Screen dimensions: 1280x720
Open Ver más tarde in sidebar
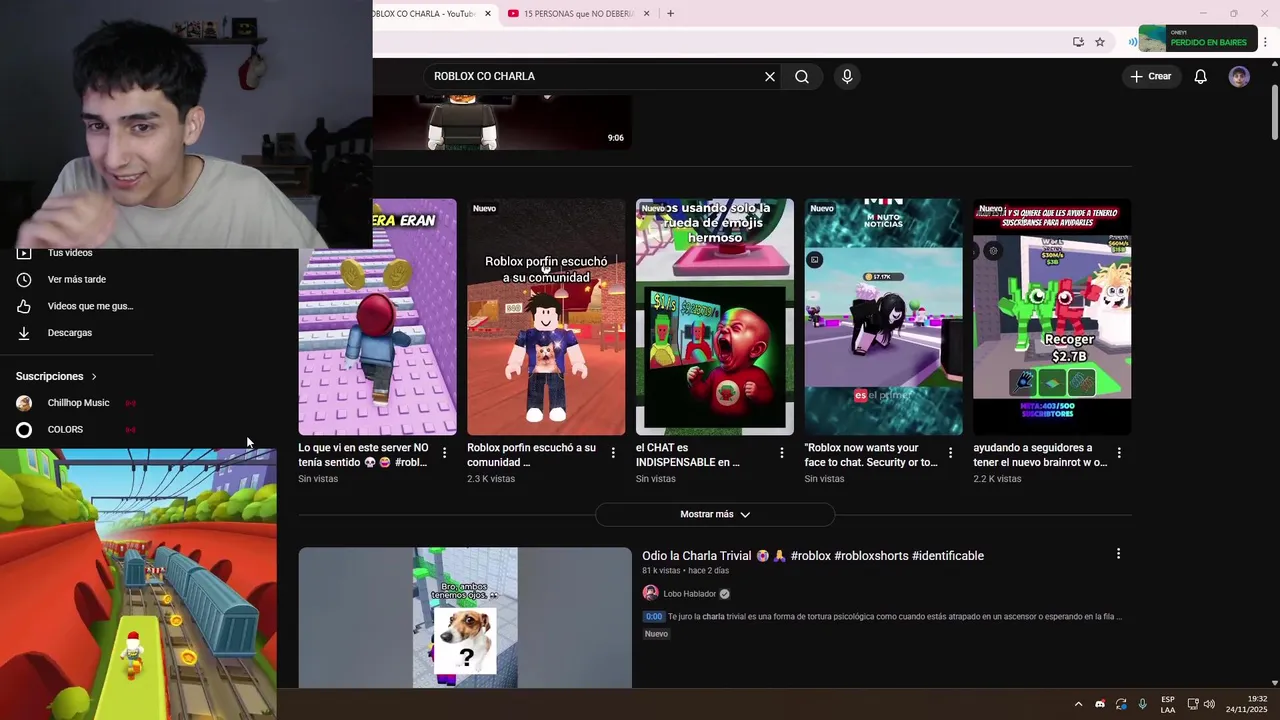77,279
